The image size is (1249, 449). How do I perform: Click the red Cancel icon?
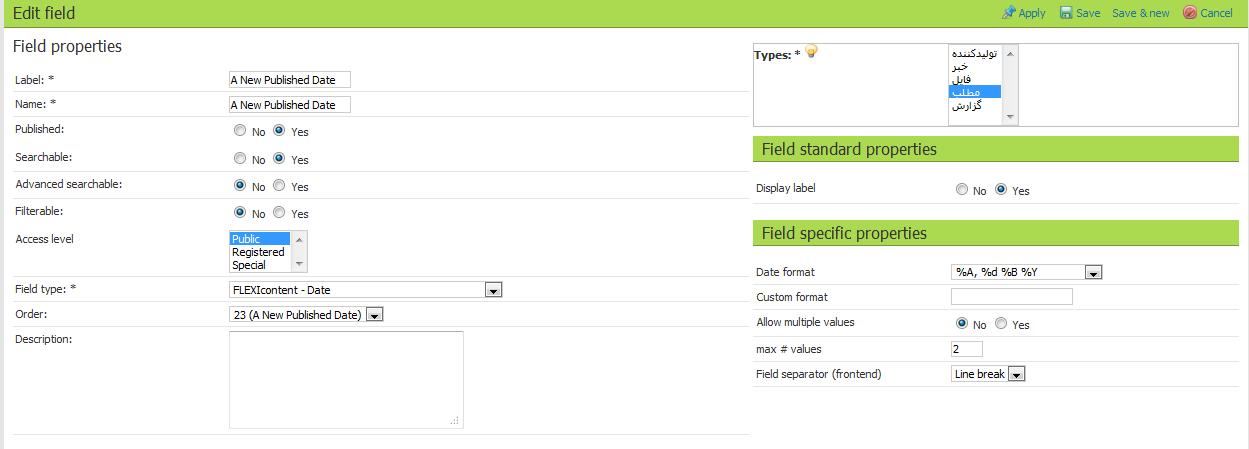point(1190,13)
